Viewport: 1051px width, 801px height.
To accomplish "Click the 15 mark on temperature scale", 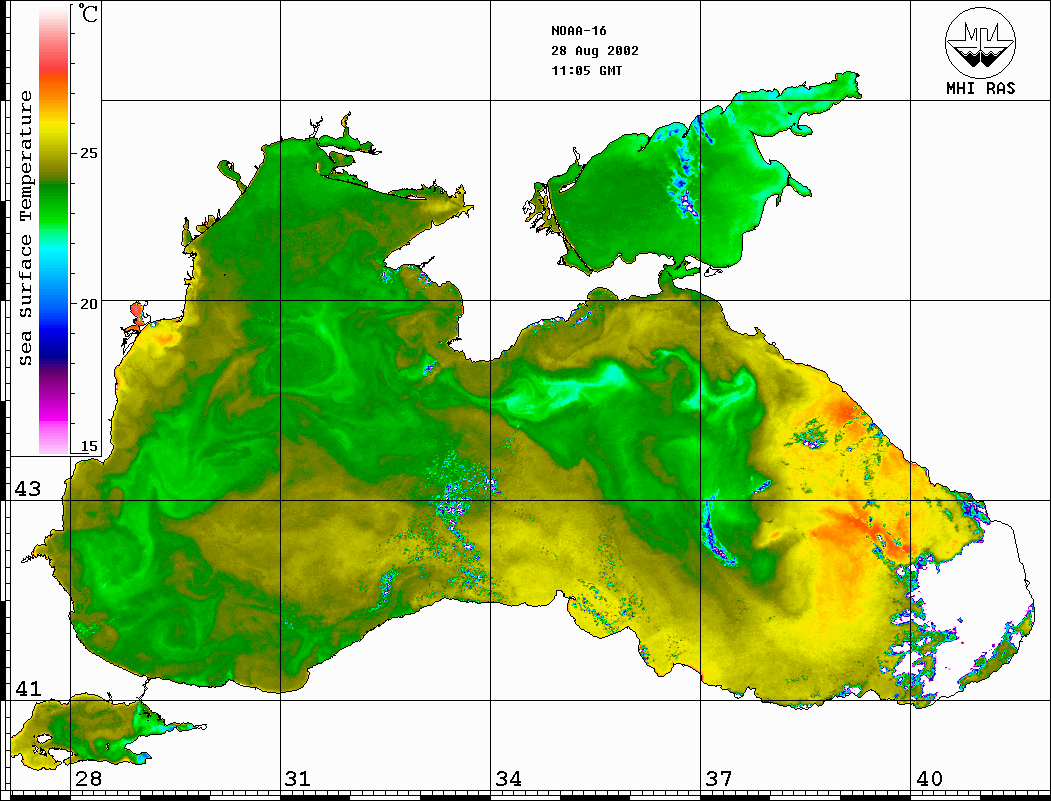I will coord(88,446).
